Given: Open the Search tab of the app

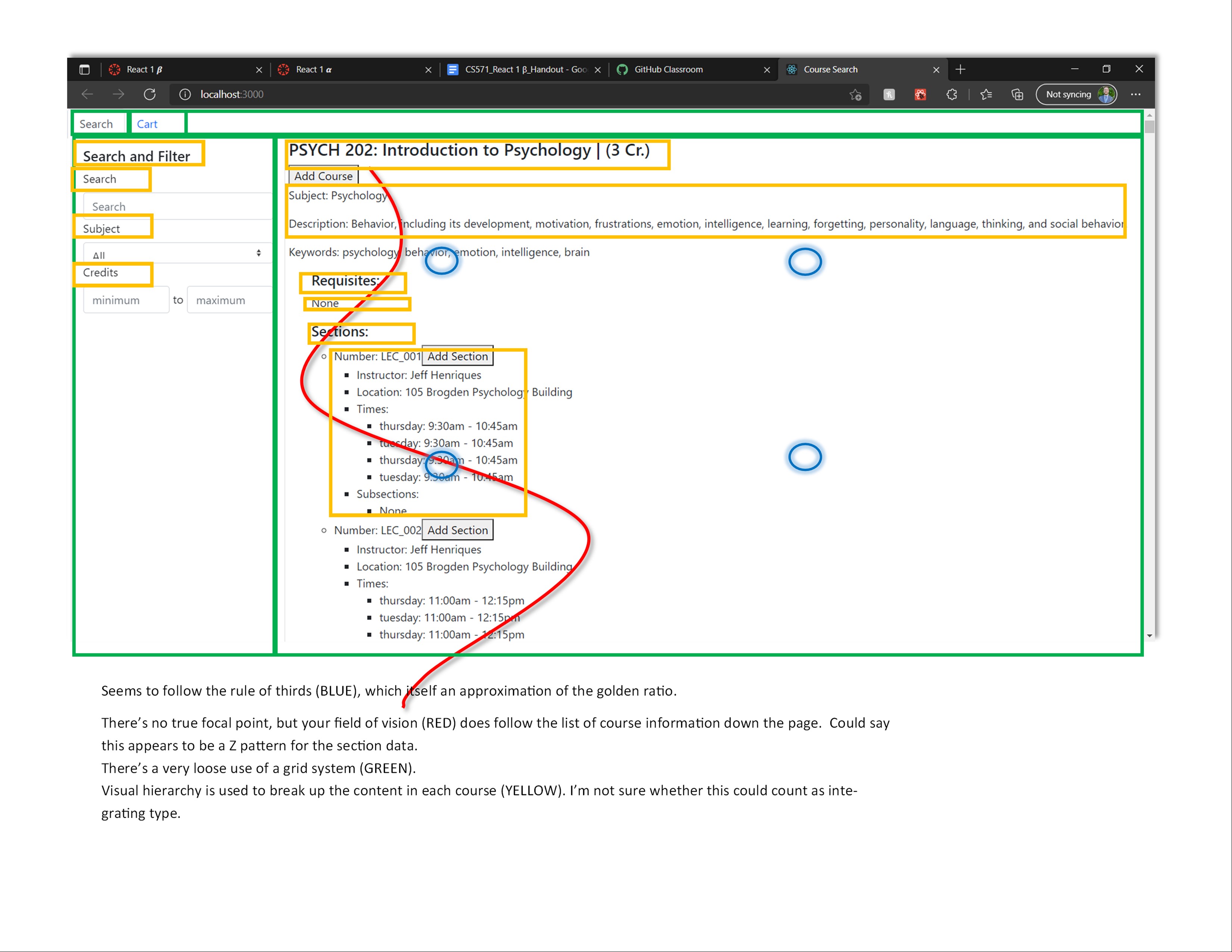Looking at the screenshot, I should [96, 124].
